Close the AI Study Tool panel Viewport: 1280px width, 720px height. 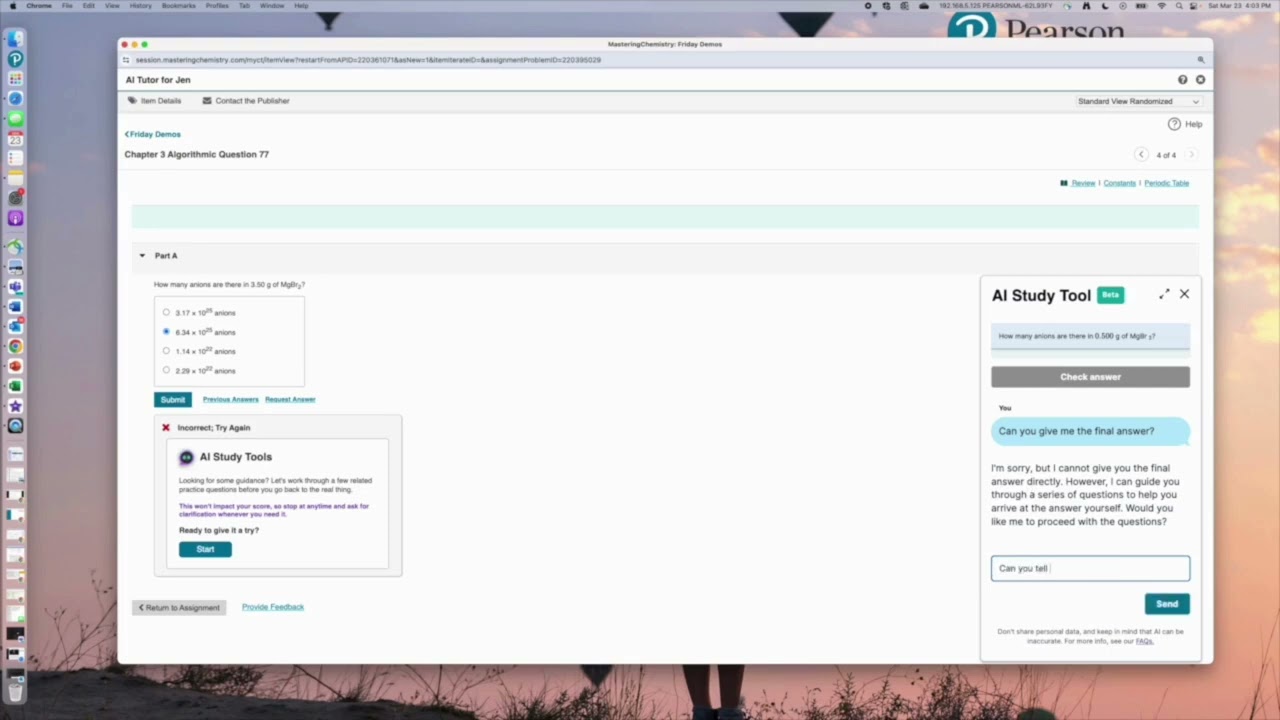click(x=1184, y=294)
